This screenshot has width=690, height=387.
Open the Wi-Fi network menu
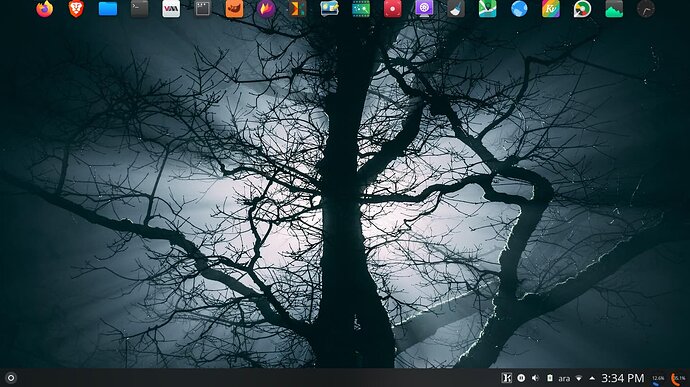tap(579, 378)
